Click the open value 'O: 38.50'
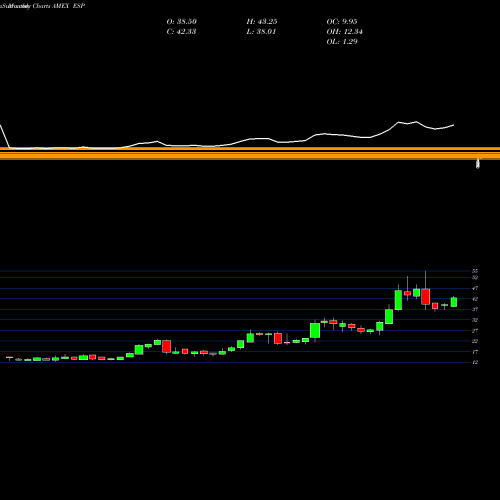This screenshot has width=500, height=500. [x=181, y=22]
